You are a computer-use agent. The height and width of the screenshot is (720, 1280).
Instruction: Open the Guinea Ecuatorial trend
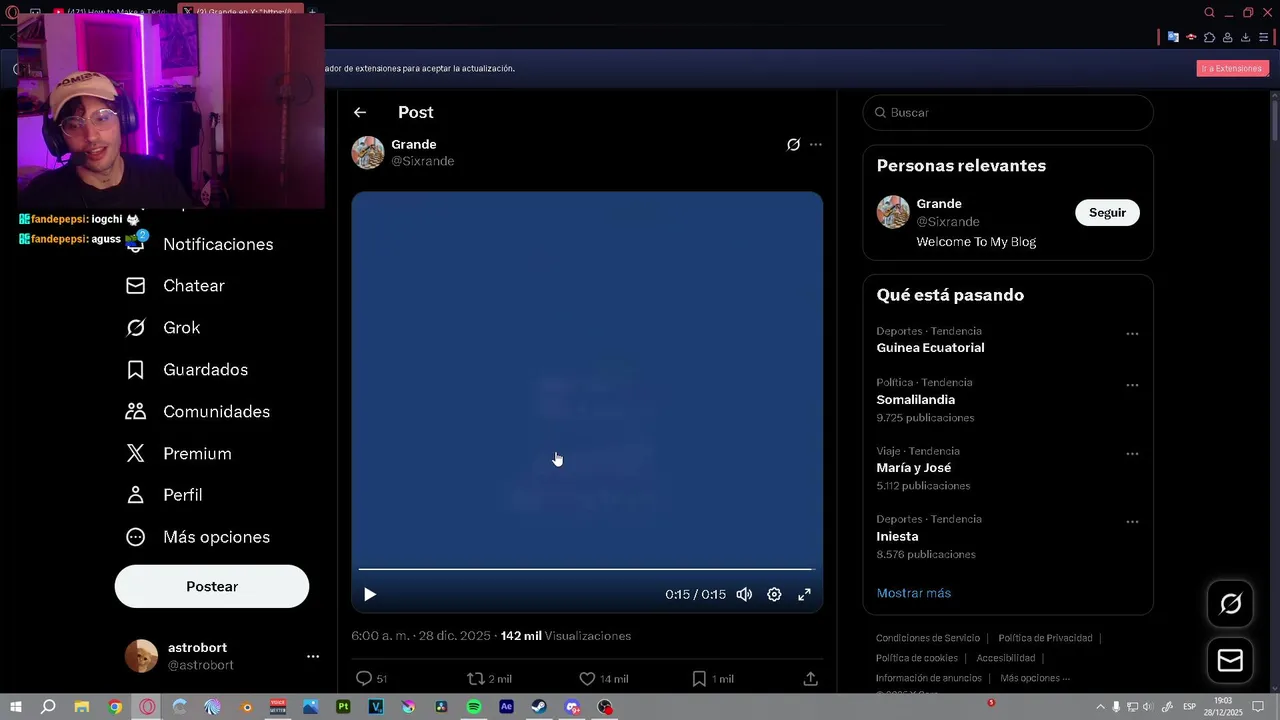pyautogui.click(x=930, y=348)
